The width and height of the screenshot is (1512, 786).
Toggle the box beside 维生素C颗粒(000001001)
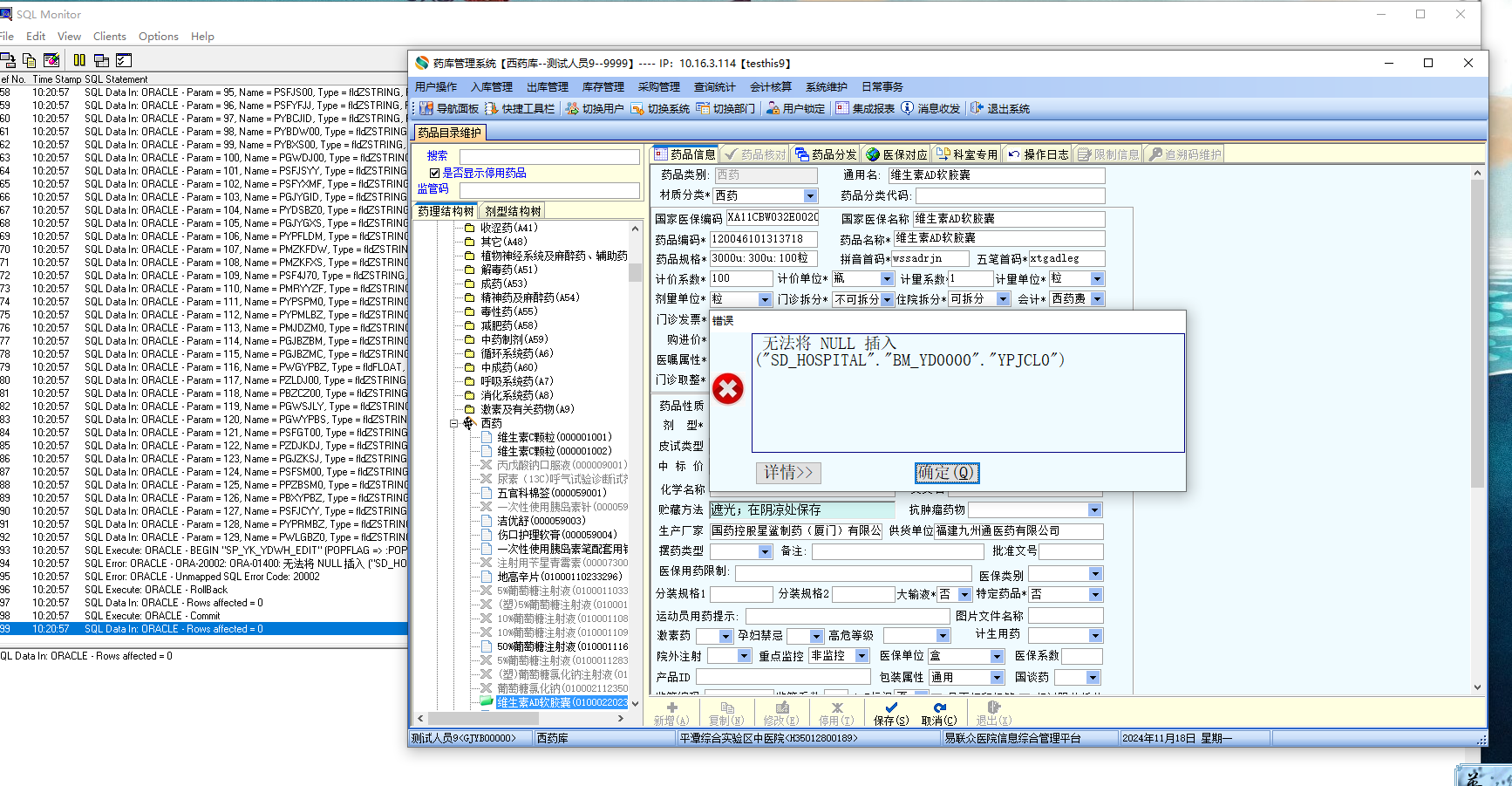pyautogui.click(x=487, y=437)
